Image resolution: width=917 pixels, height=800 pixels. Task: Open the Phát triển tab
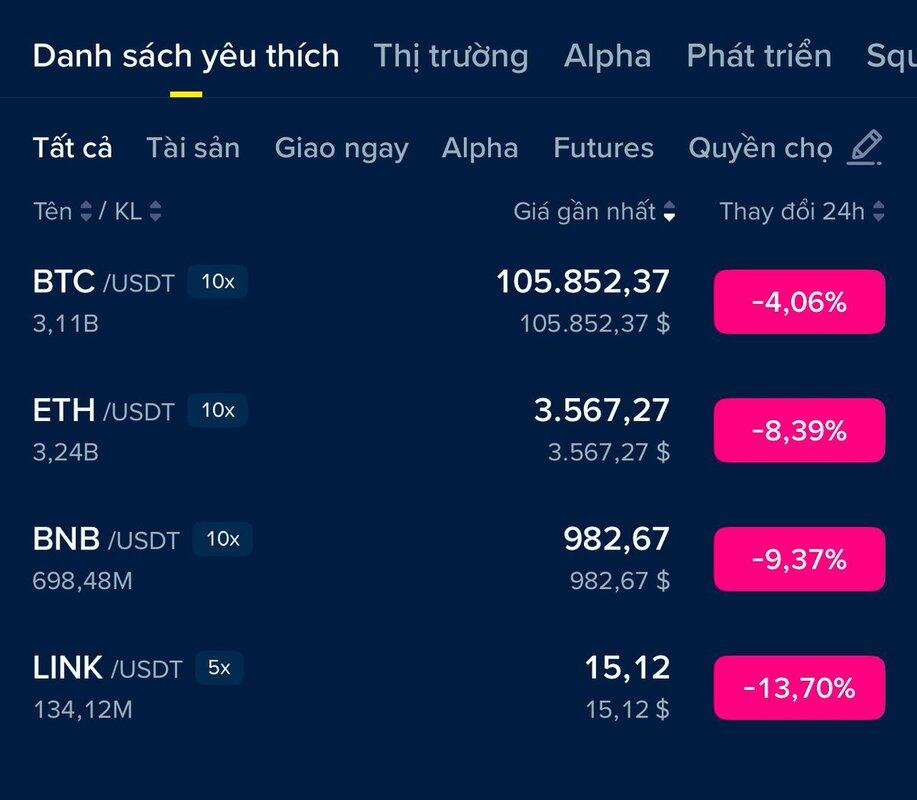[759, 56]
